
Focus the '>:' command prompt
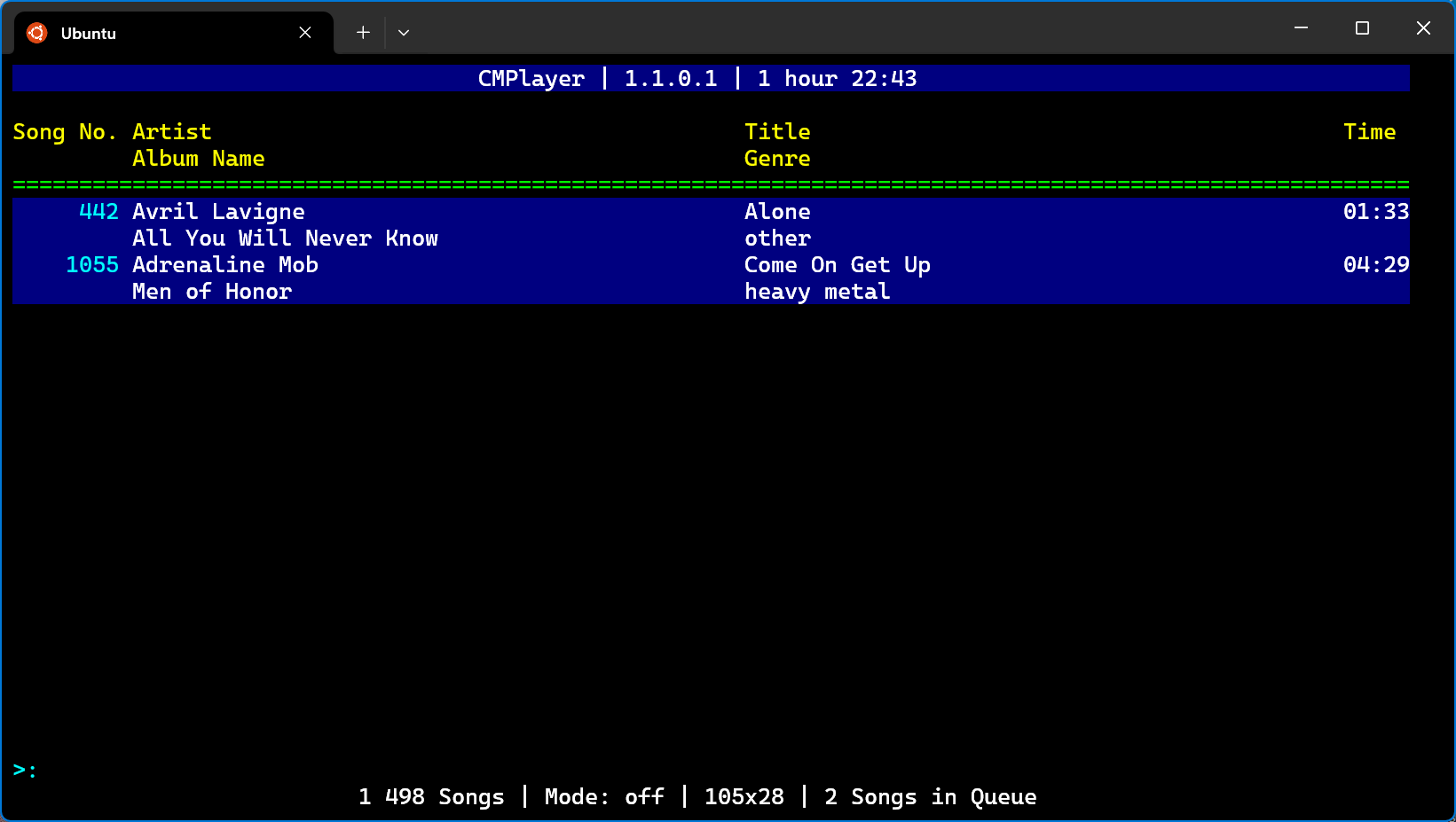click(25, 771)
